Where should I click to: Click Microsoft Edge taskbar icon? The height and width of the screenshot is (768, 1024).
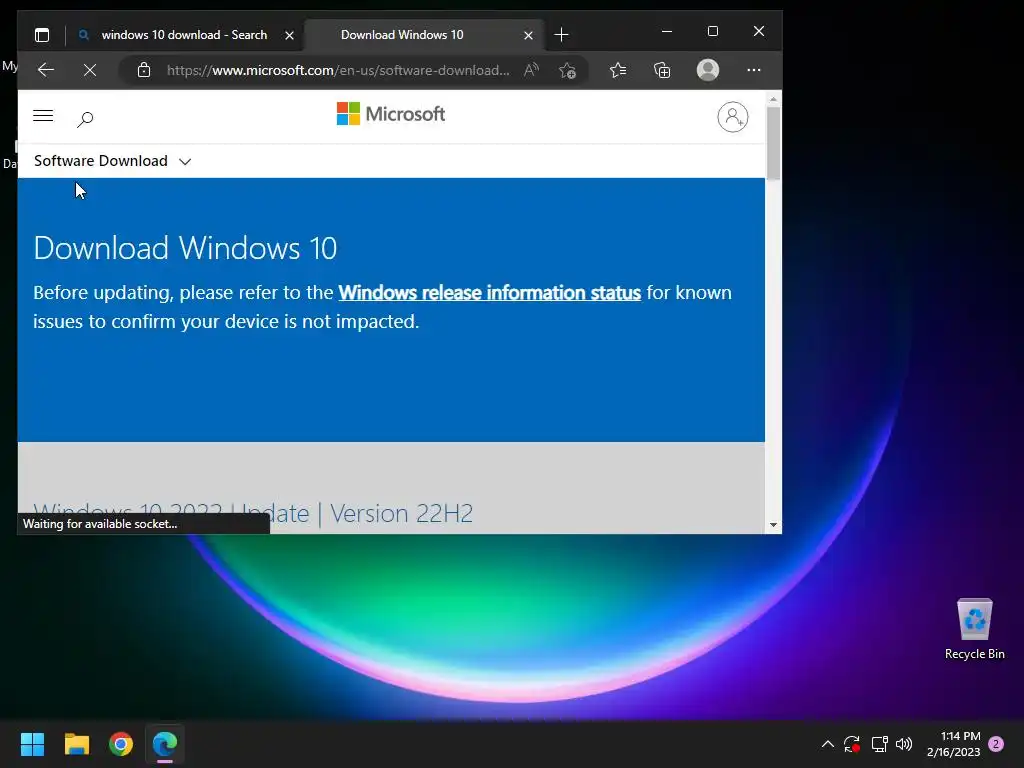click(165, 744)
